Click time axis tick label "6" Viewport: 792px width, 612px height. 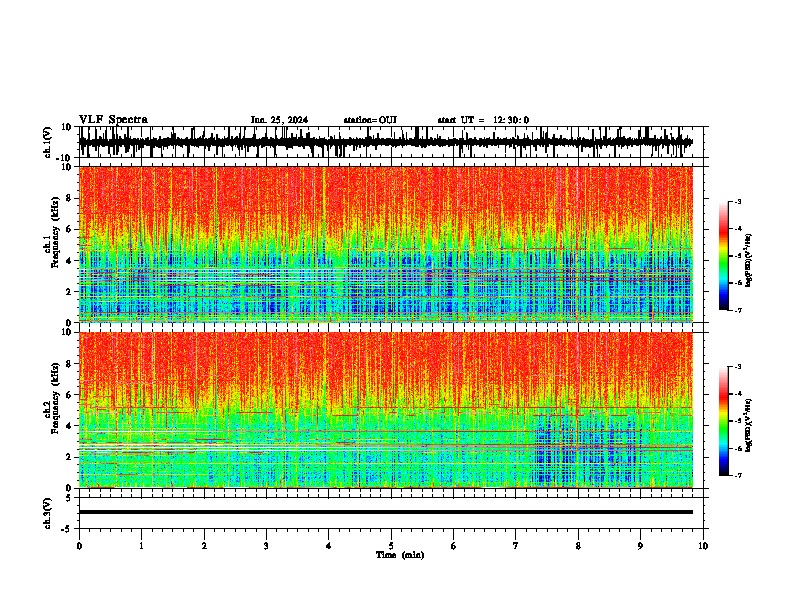click(x=454, y=546)
